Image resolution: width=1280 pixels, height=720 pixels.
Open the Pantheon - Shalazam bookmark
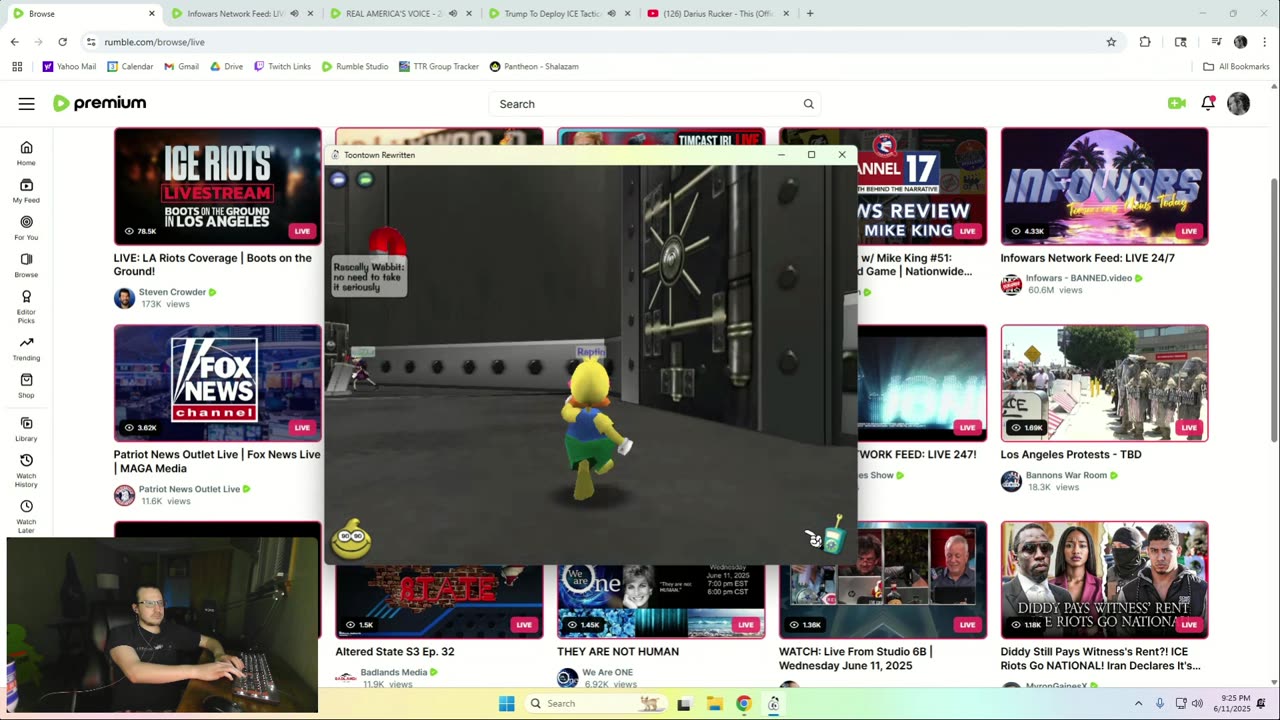click(x=534, y=66)
